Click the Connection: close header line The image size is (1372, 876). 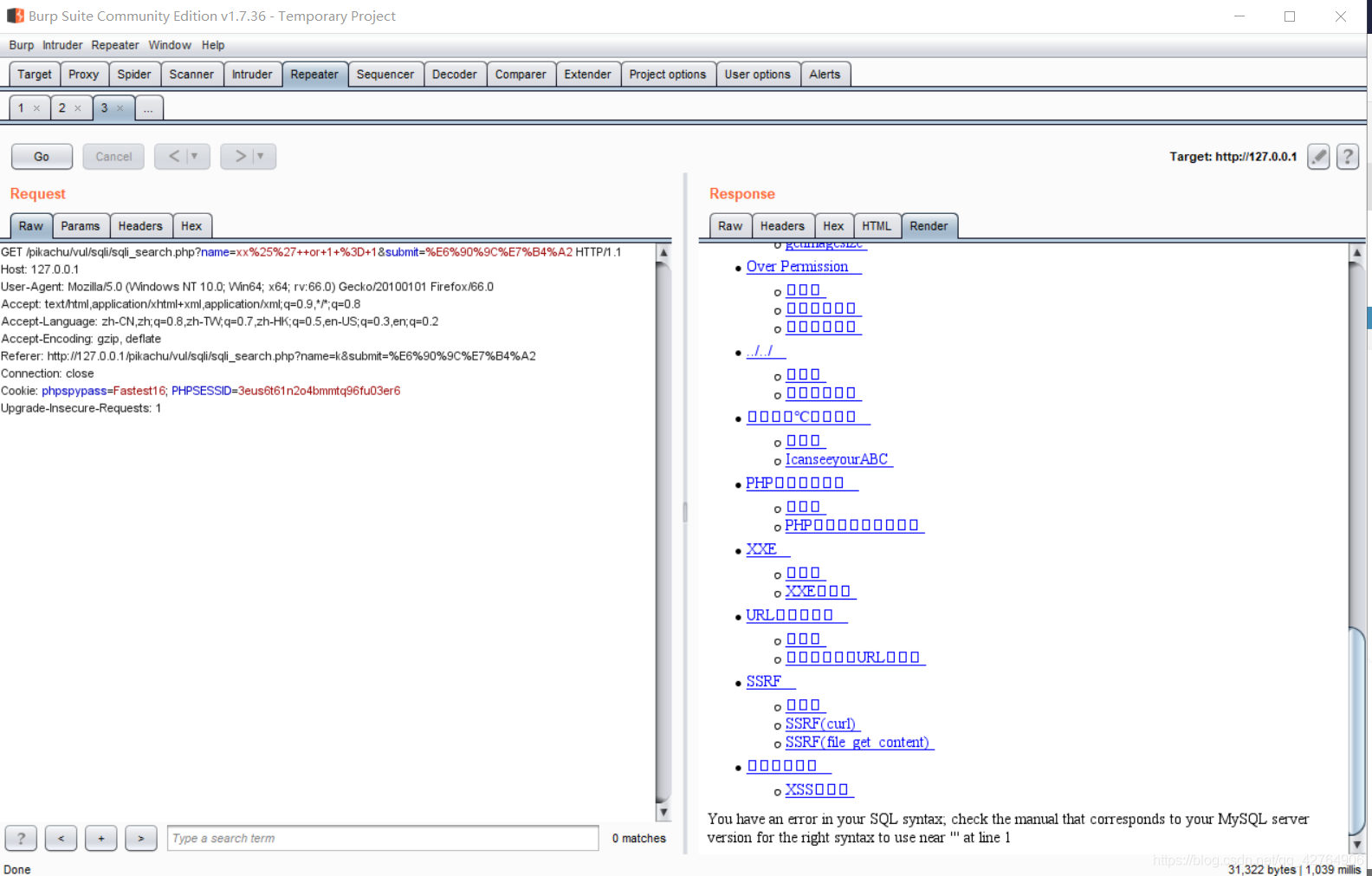click(48, 373)
